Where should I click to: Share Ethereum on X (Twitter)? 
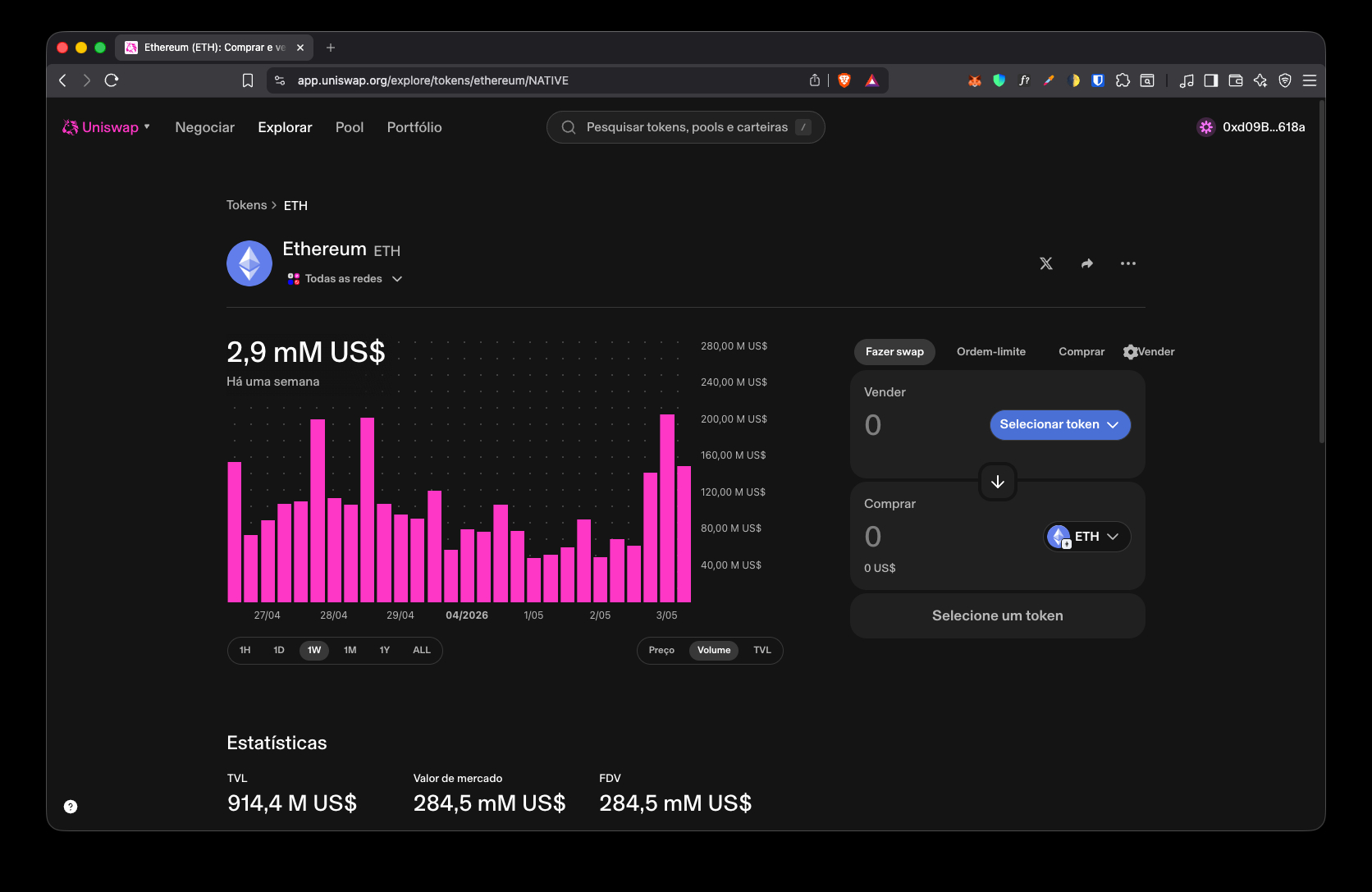tap(1045, 263)
